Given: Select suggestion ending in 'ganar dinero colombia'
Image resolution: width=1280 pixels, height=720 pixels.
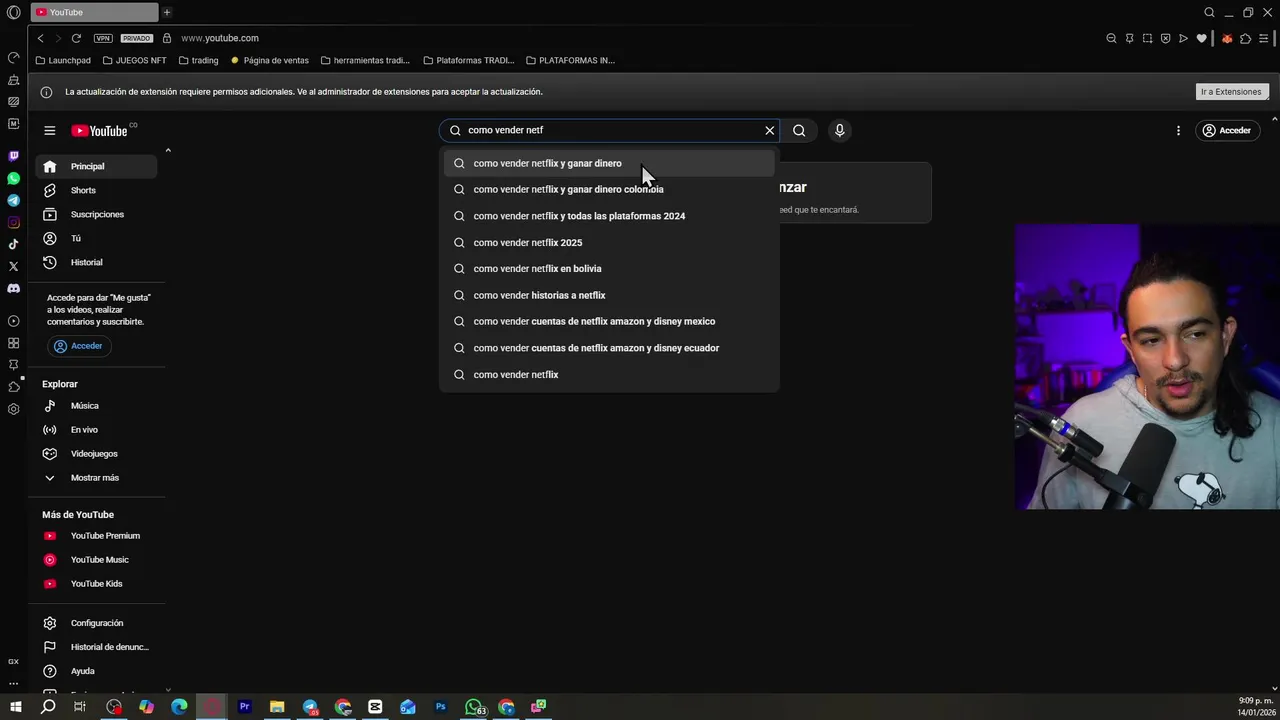Looking at the screenshot, I should click(609, 189).
